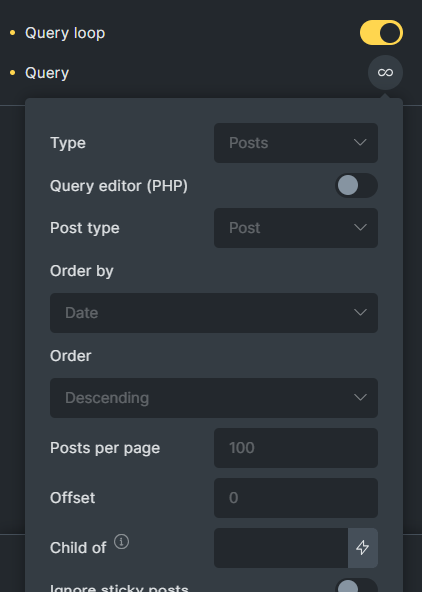
Task: Click the Post type chevron arrow
Action: [360, 228]
